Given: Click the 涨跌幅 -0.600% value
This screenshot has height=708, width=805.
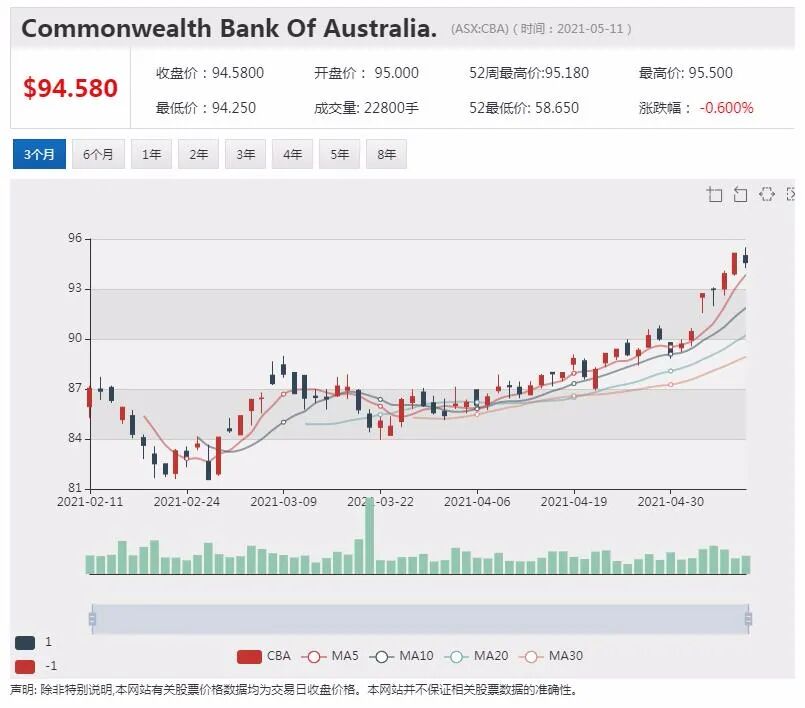Looking at the screenshot, I should point(696,108).
